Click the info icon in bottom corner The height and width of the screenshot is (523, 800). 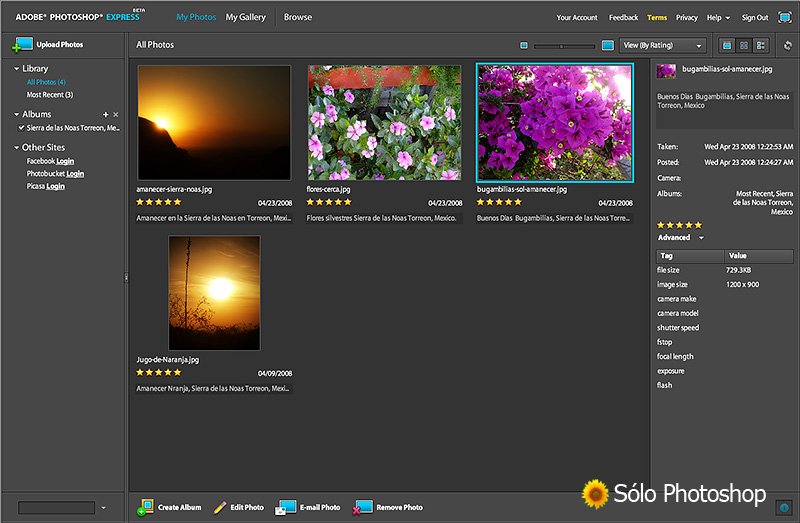(784, 507)
